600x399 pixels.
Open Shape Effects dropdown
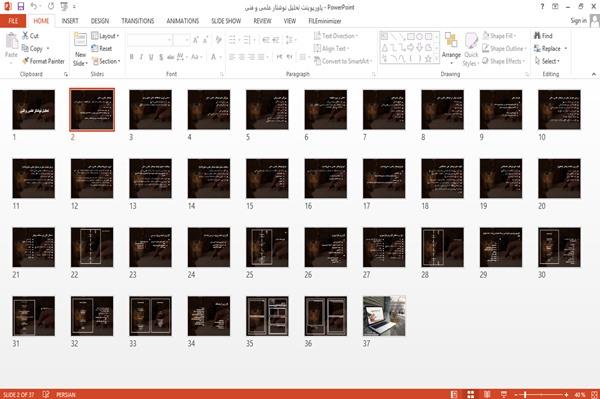click(504, 61)
